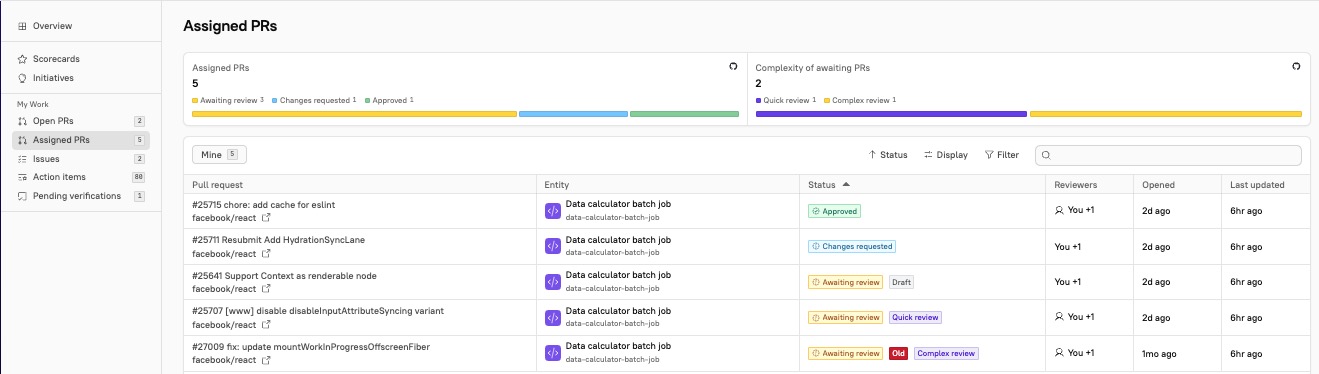Click entity code icon in #25711 row

pos(552,246)
